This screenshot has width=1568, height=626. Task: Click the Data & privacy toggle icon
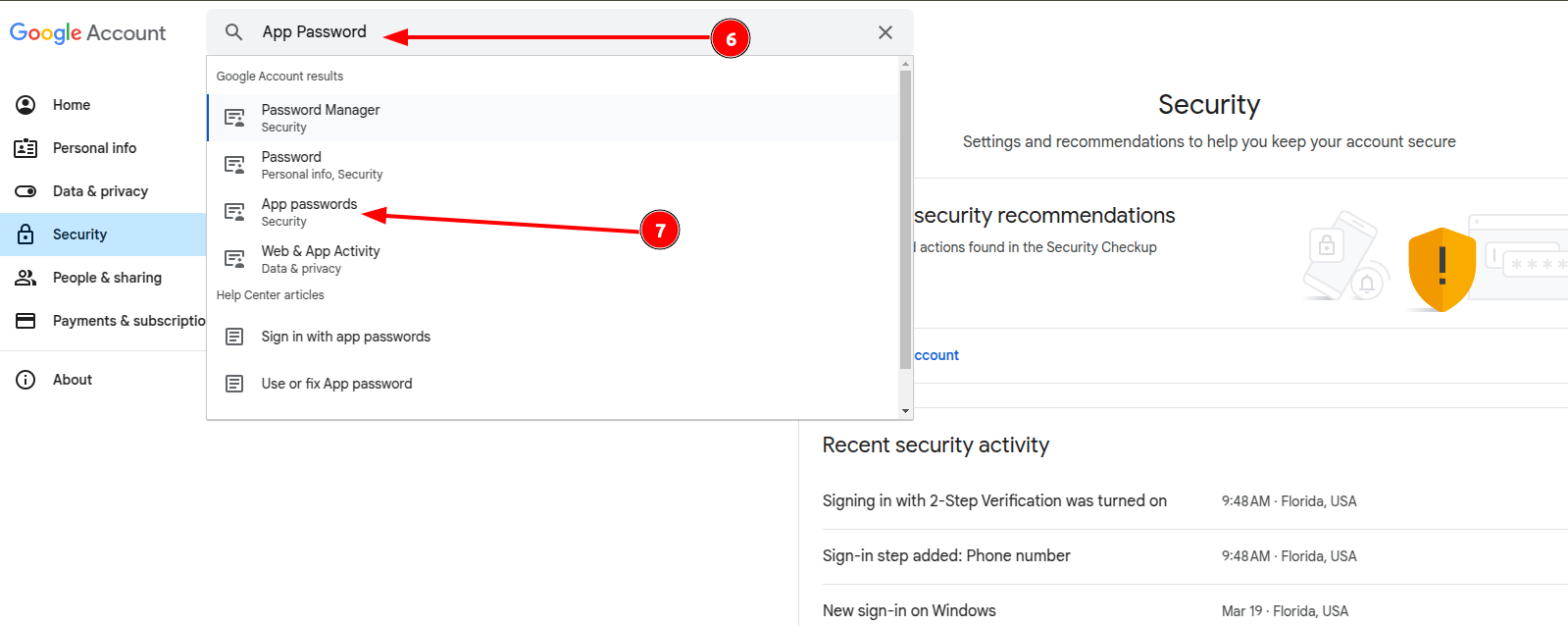25,191
